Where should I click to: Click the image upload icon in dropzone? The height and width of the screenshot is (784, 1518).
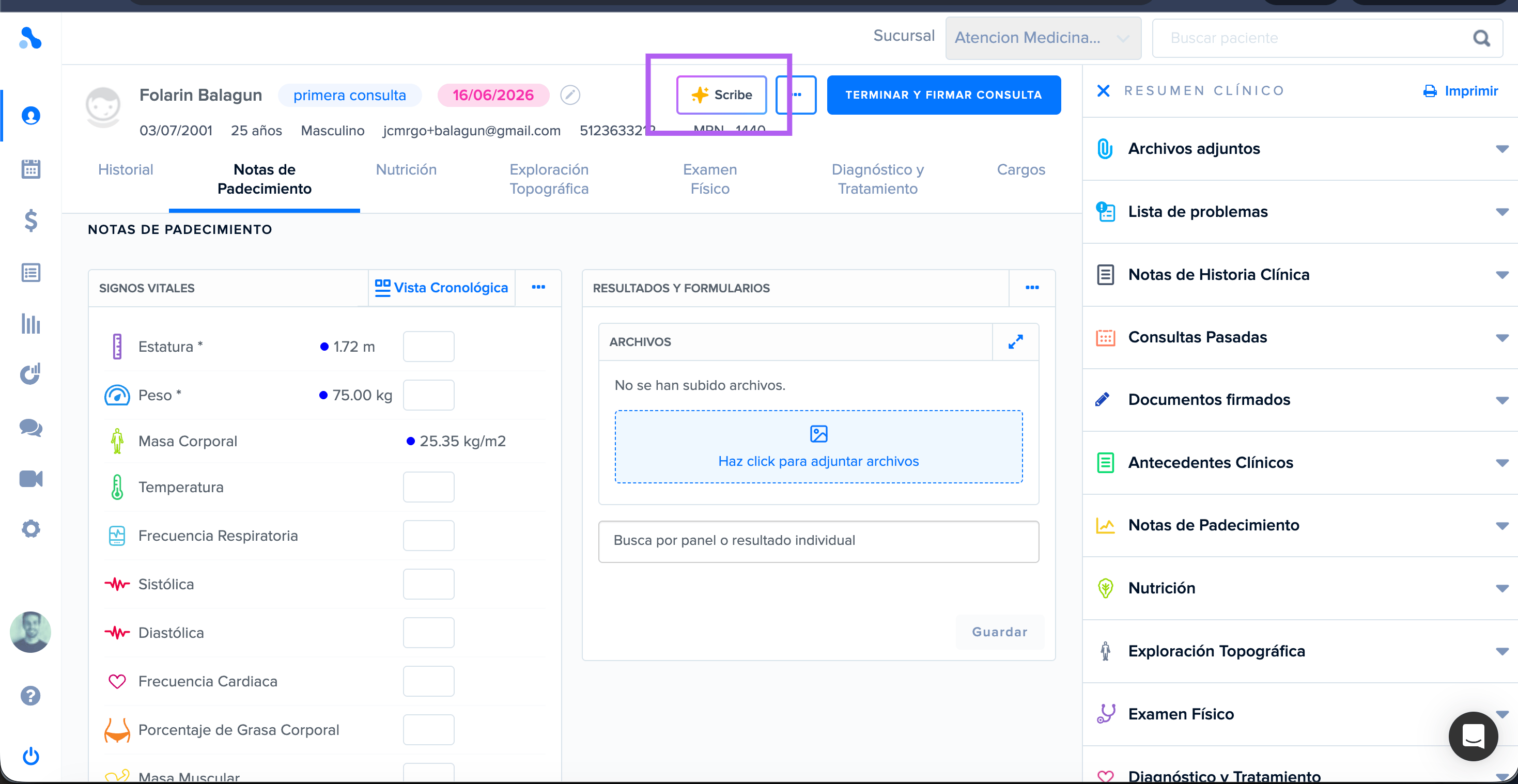click(x=818, y=434)
